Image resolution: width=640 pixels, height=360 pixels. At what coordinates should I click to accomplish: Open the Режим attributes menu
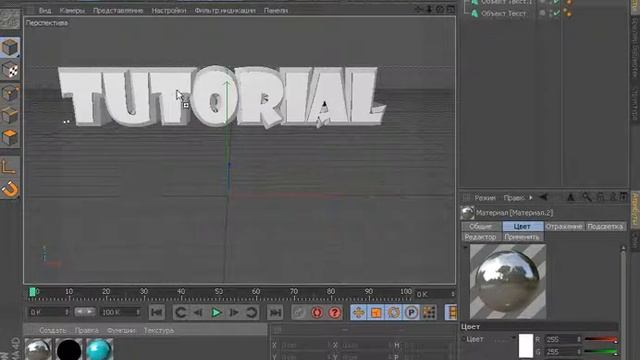pos(485,198)
